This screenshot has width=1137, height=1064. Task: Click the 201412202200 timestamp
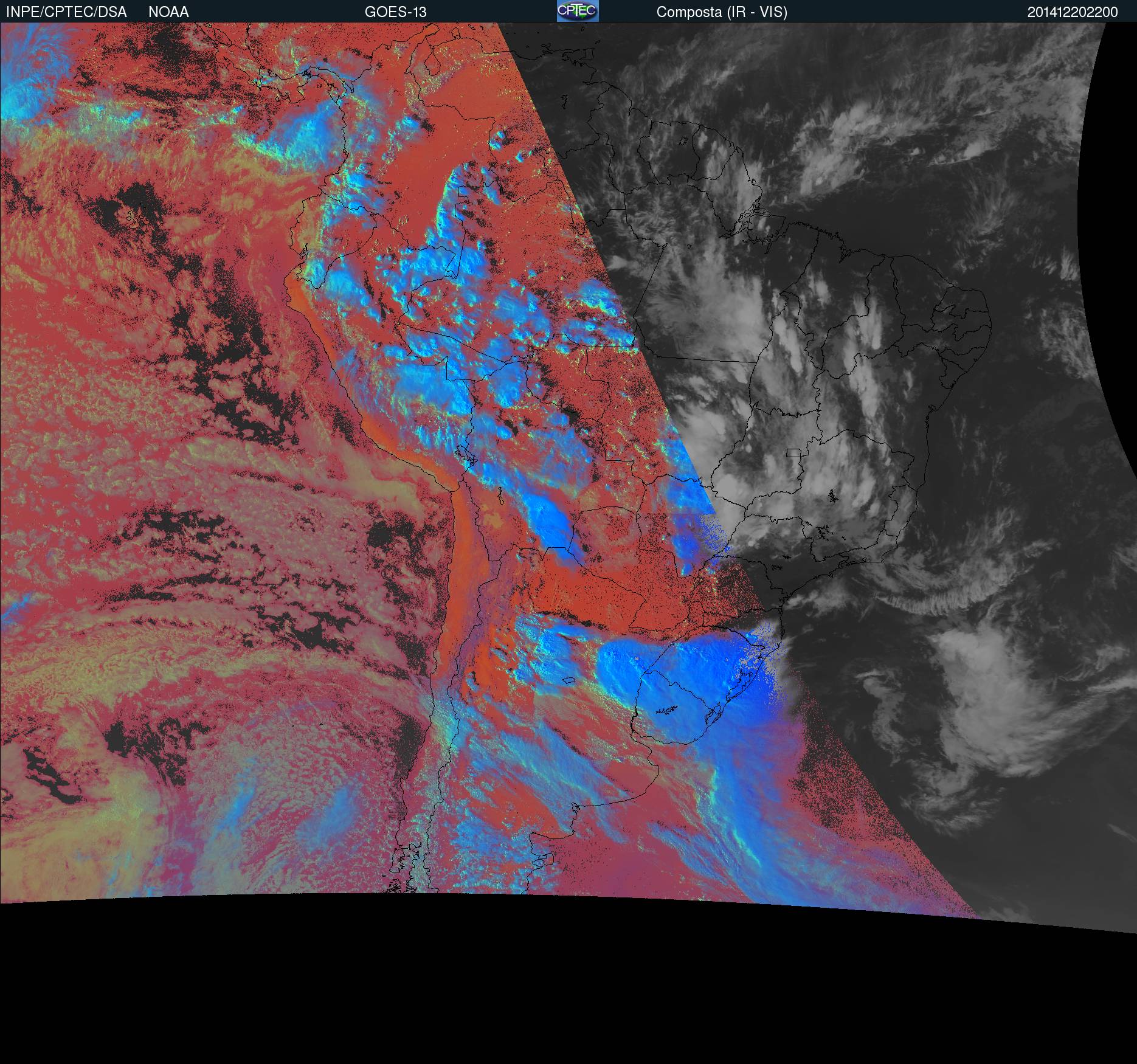pyautogui.click(x=1073, y=12)
